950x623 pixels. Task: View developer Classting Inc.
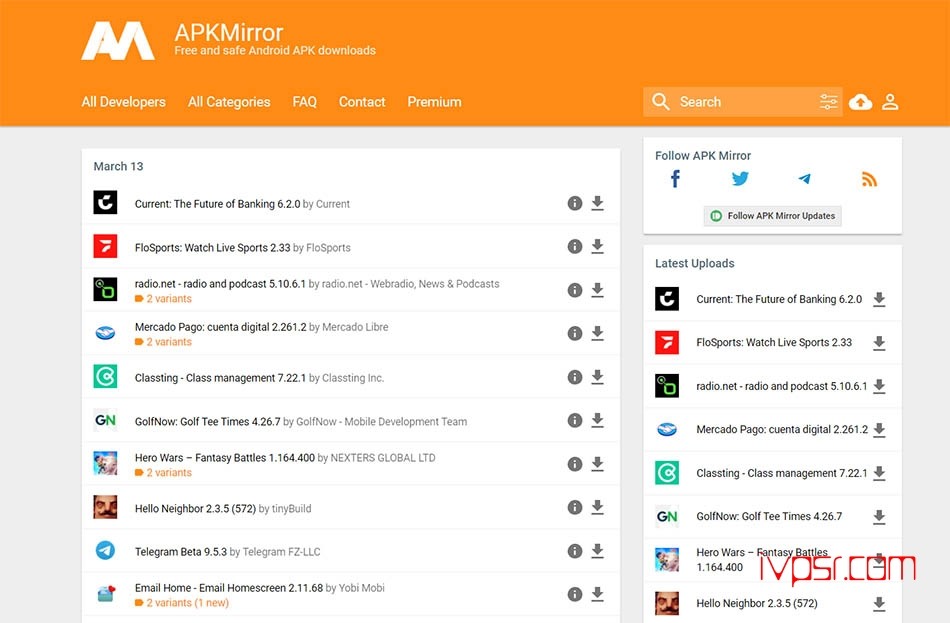pos(353,378)
